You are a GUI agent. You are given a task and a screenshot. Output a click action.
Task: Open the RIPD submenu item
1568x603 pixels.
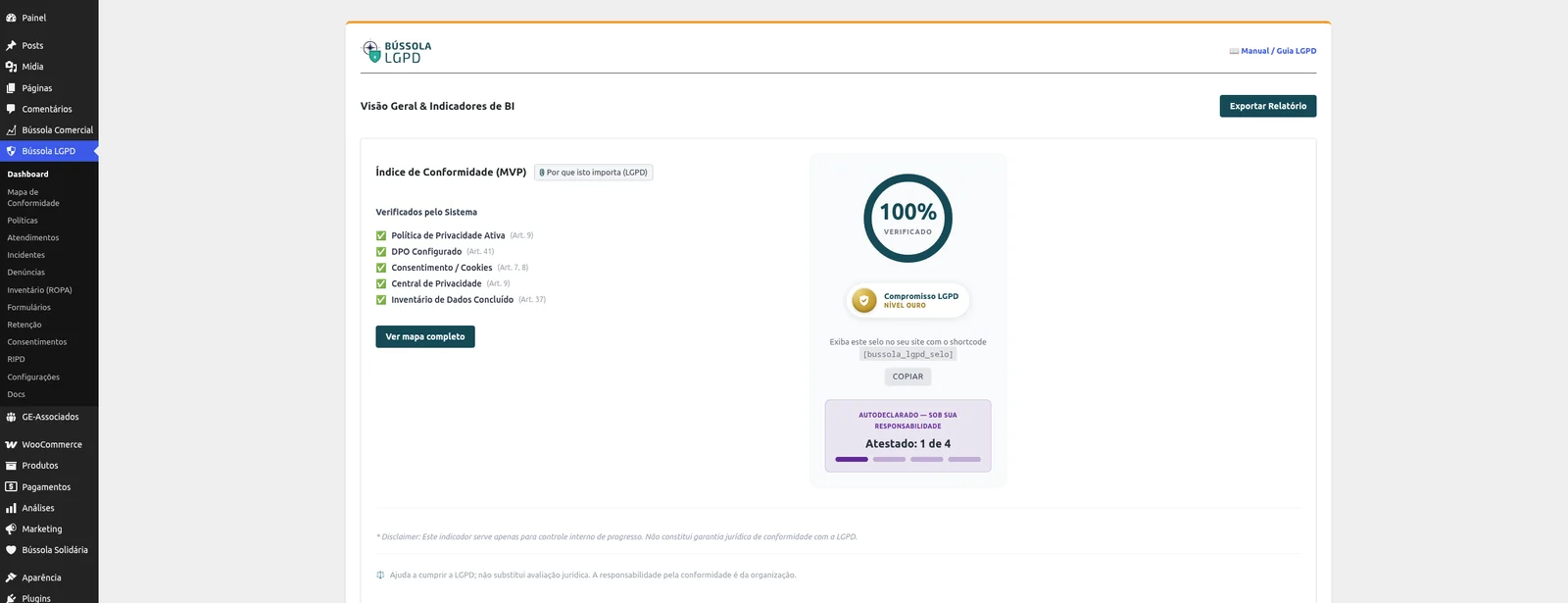tap(17, 360)
